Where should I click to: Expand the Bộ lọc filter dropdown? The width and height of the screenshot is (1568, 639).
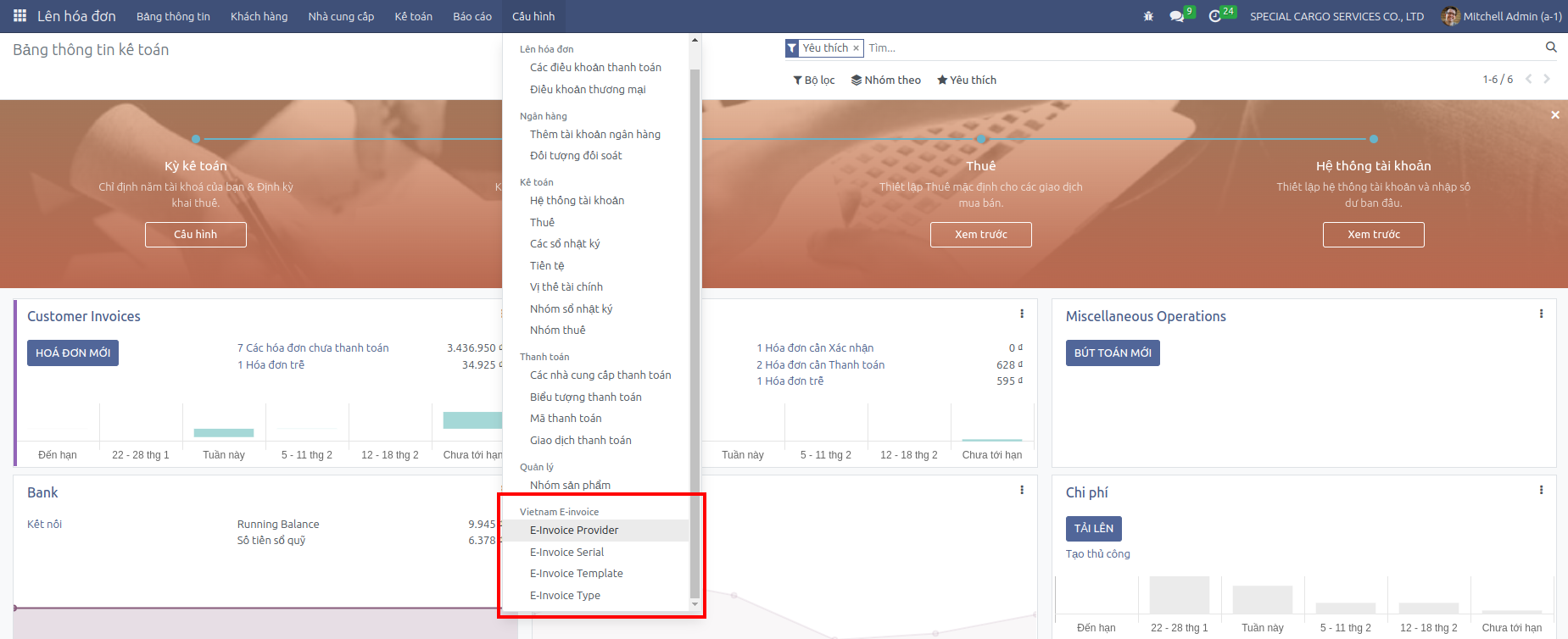(814, 80)
